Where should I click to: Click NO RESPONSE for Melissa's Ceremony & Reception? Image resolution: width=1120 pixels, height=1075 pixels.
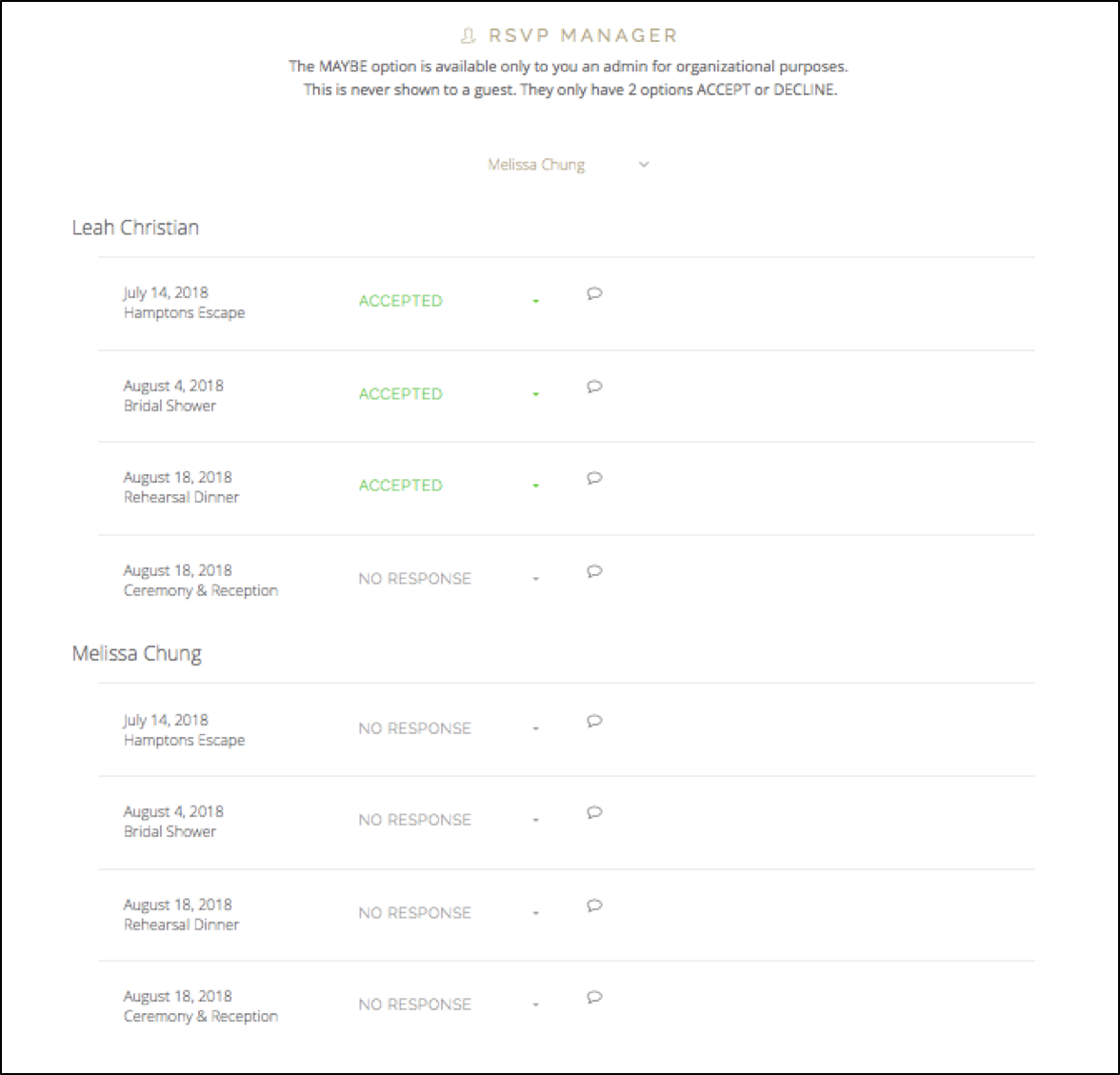[x=414, y=1005]
